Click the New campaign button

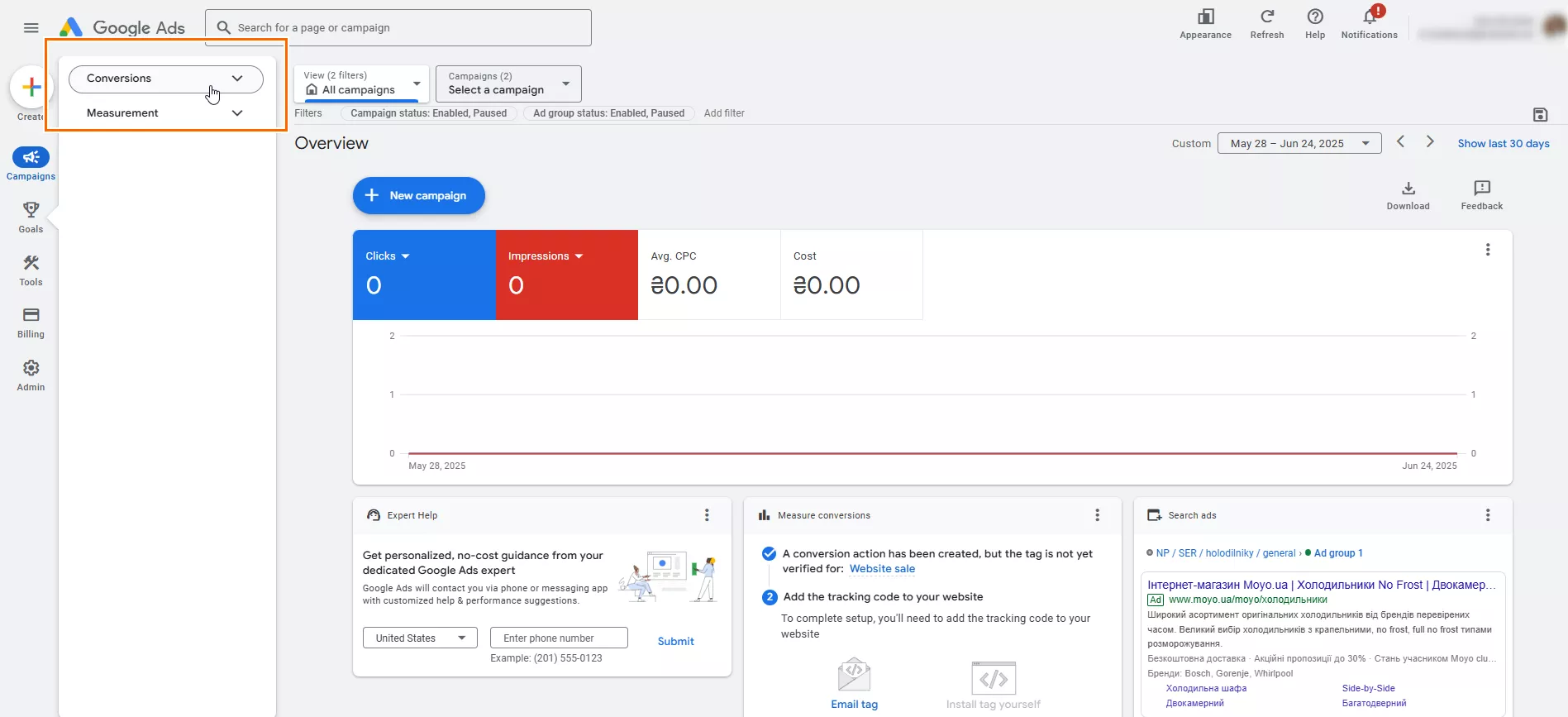coord(418,196)
